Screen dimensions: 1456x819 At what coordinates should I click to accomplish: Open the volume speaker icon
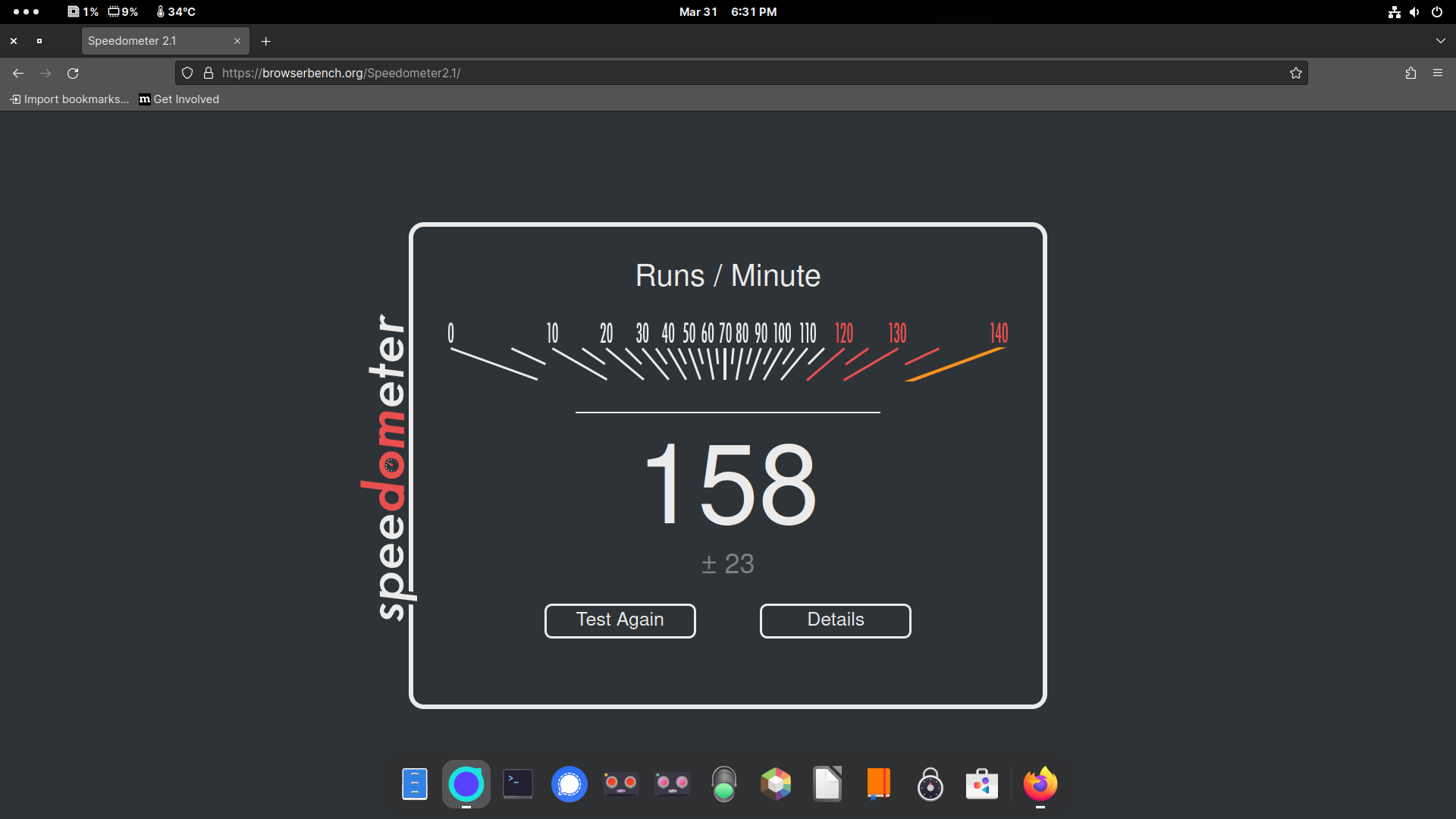1414,12
